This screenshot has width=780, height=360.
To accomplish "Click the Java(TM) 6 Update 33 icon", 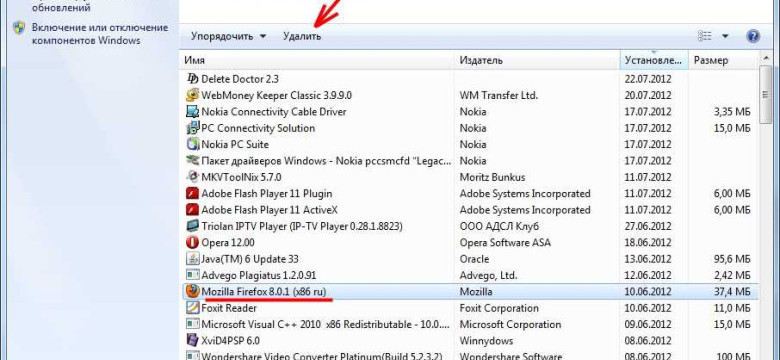I will click(192, 259).
